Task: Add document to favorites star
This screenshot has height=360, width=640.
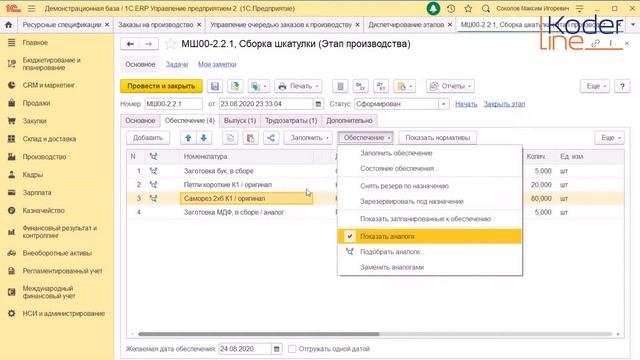Action: tap(170, 44)
